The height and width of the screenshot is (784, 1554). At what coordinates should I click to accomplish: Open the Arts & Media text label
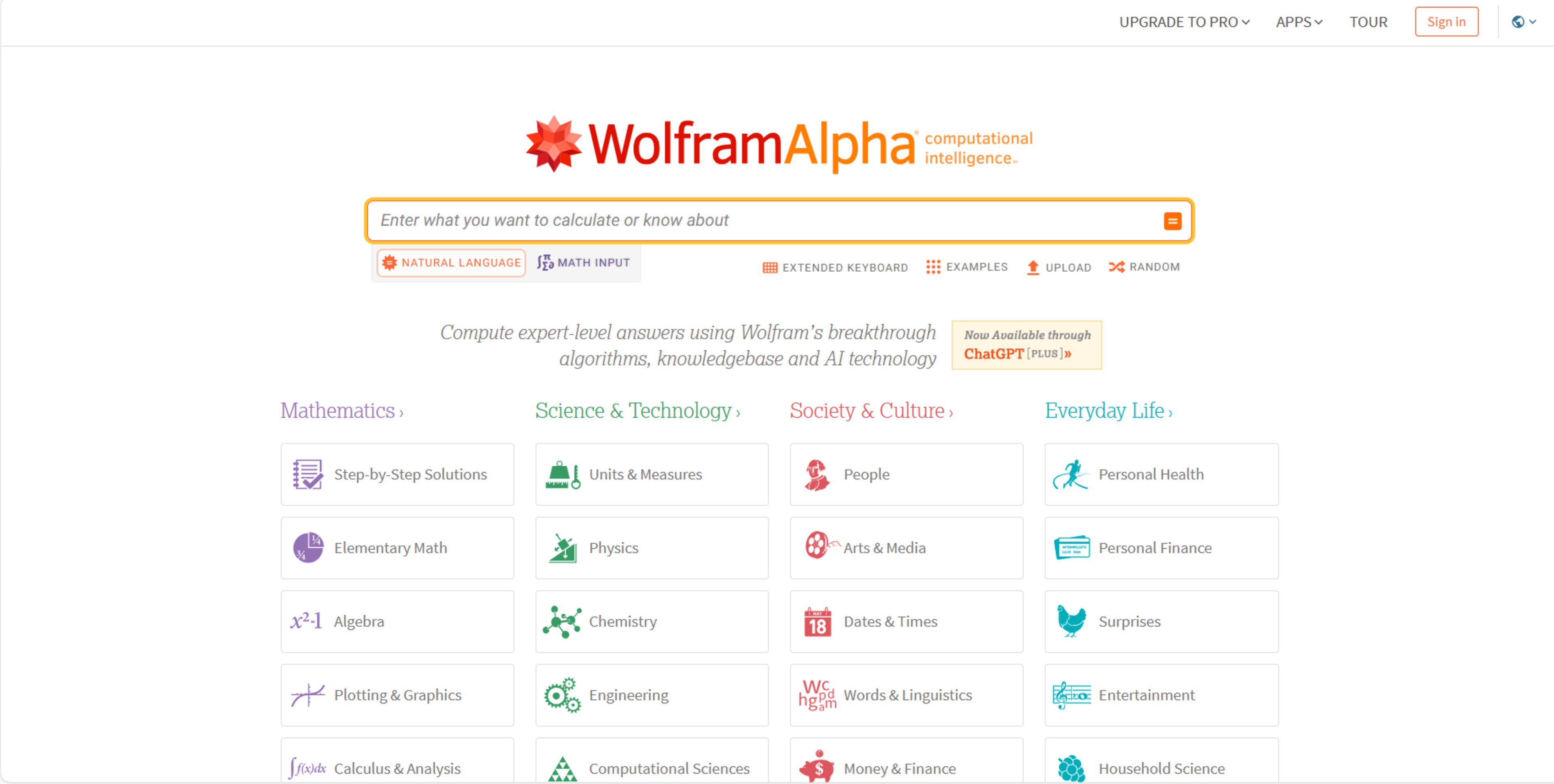884,548
